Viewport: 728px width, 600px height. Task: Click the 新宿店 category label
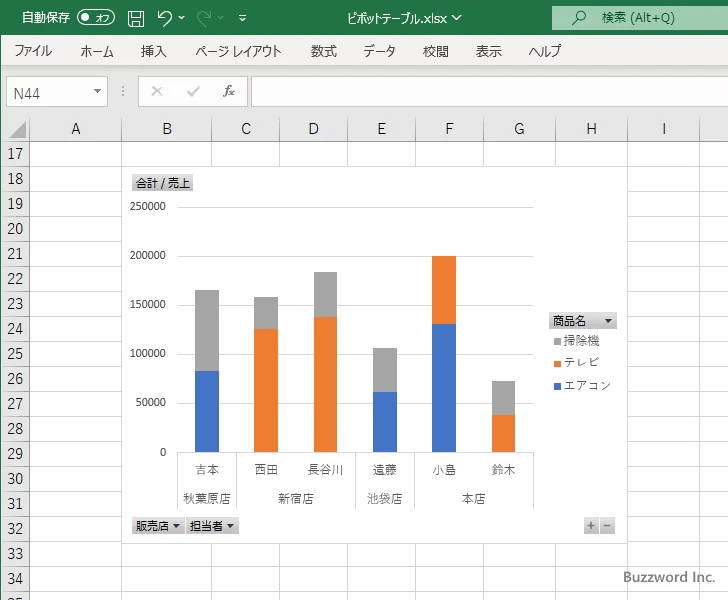[x=296, y=499]
